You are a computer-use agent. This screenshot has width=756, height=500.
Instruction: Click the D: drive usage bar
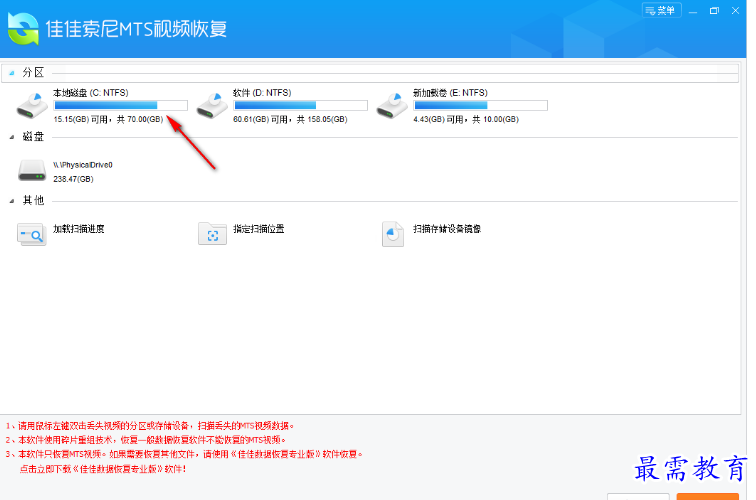300,105
